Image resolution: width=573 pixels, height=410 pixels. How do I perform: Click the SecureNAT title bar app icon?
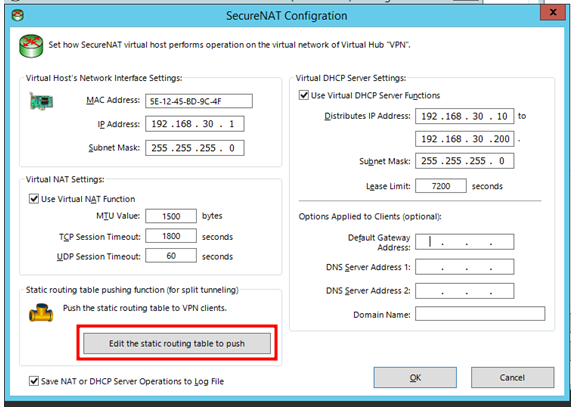[18, 15]
